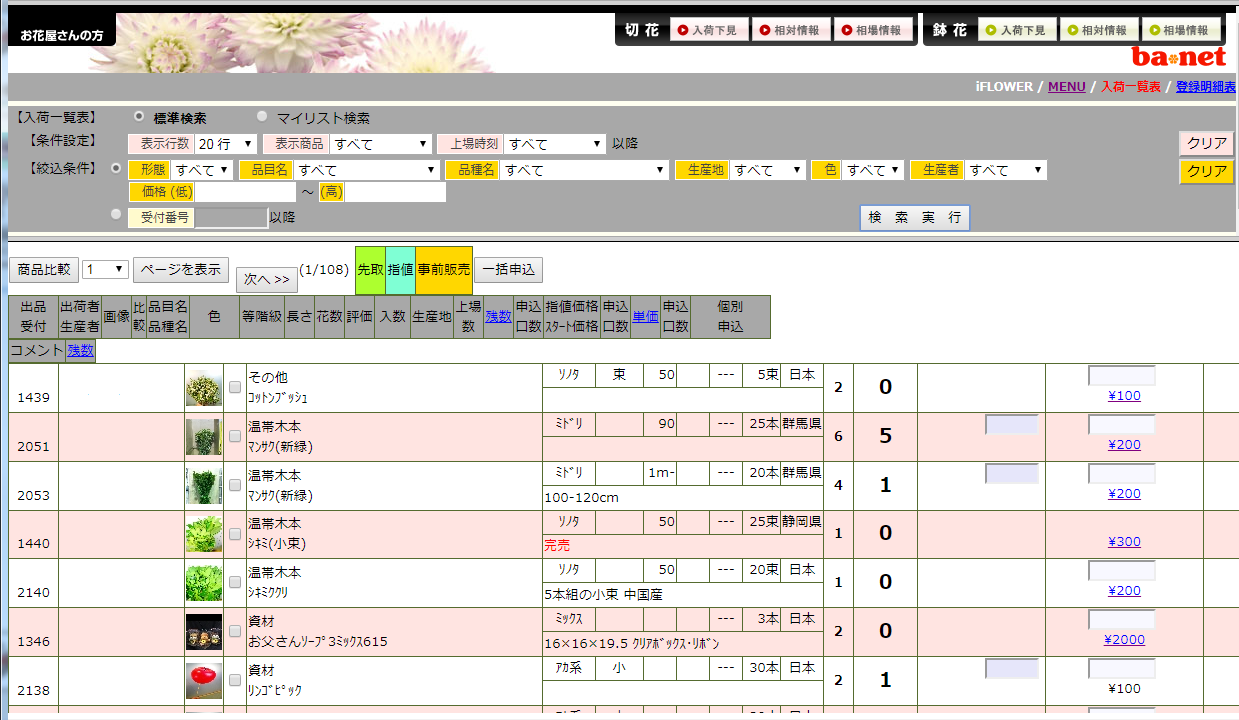This screenshot has width=1239, height=720.
Task: Open the 登録明細表 link
Action: [1205, 87]
